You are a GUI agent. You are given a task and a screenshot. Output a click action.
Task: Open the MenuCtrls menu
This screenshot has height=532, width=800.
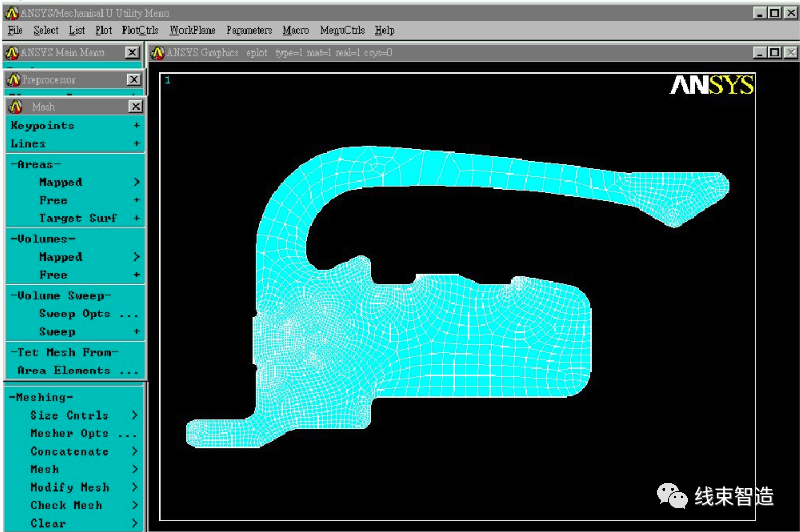(342, 31)
